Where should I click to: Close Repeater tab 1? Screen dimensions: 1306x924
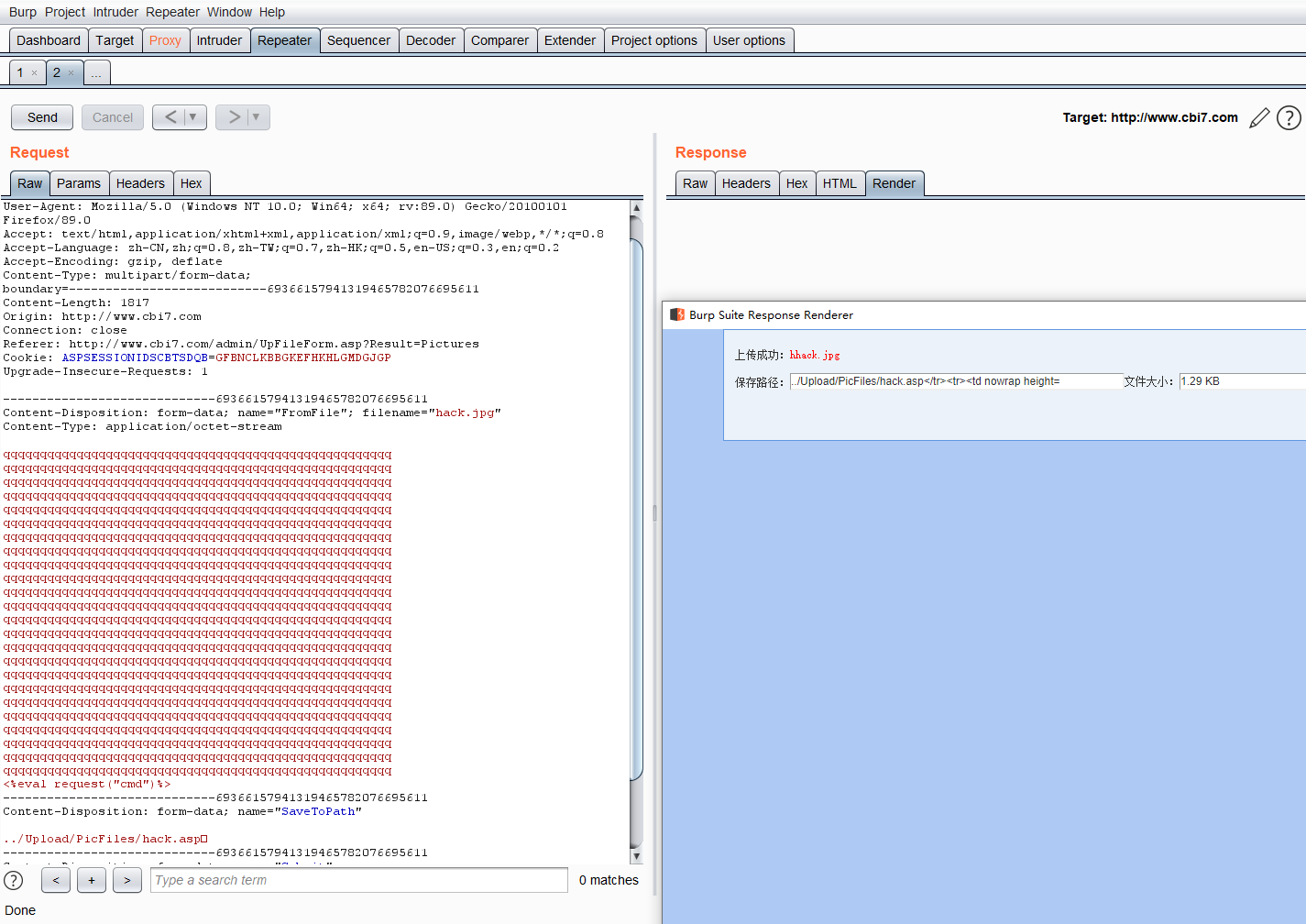(x=35, y=73)
